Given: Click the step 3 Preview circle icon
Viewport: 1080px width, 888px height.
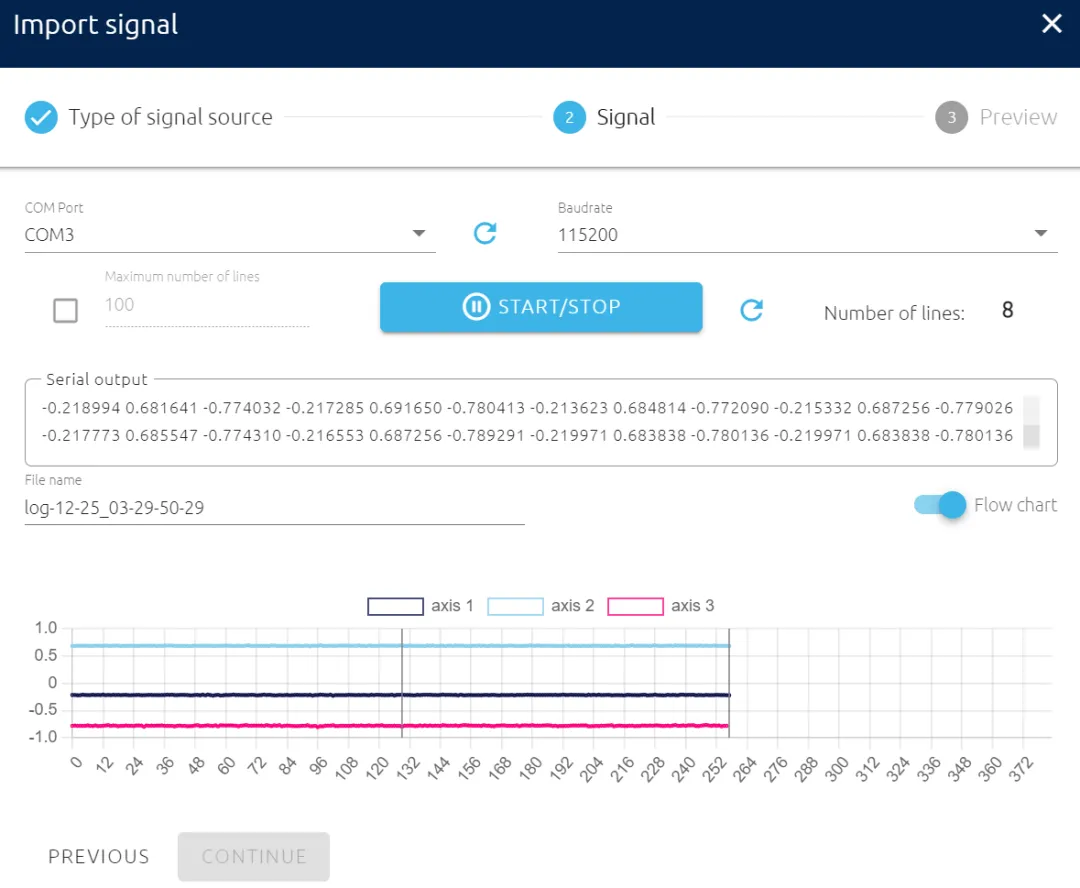Looking at the screenshot, I should (x=951, y=118).
